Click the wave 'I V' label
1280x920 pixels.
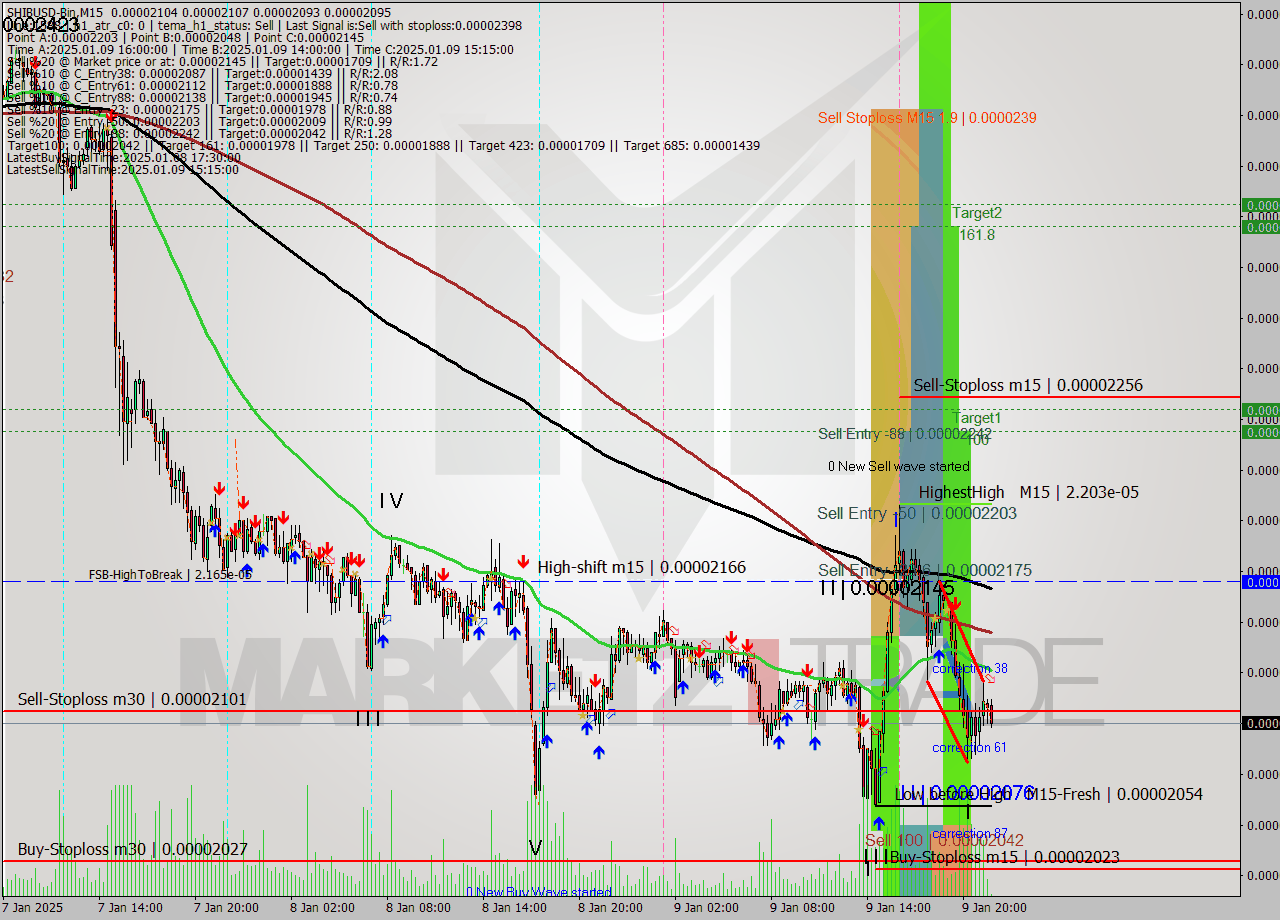(391, 501)
